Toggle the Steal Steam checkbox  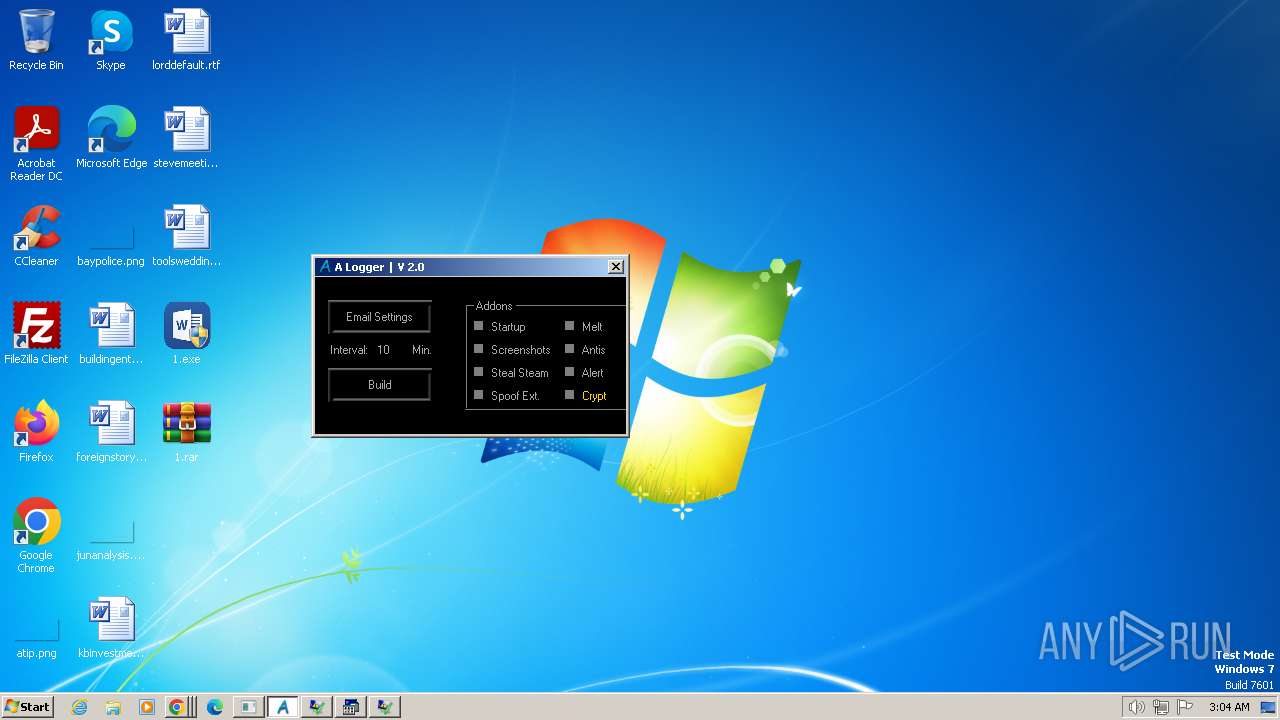pyautogui.click(x=479, y=372)
